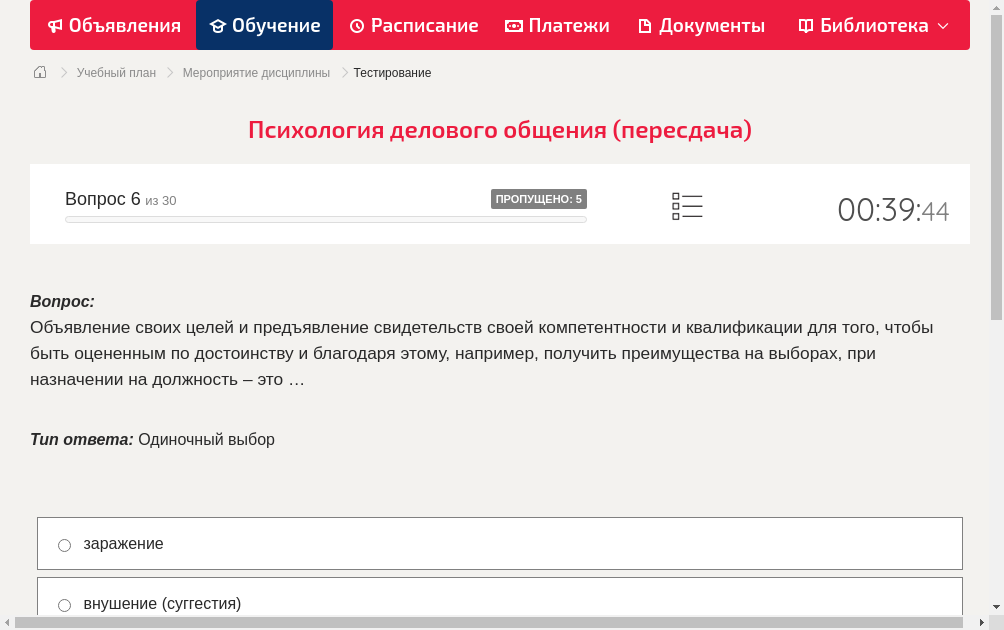Mark the first answer radio button
This screenshot has height=630, width=1004.
pos(64,544)
